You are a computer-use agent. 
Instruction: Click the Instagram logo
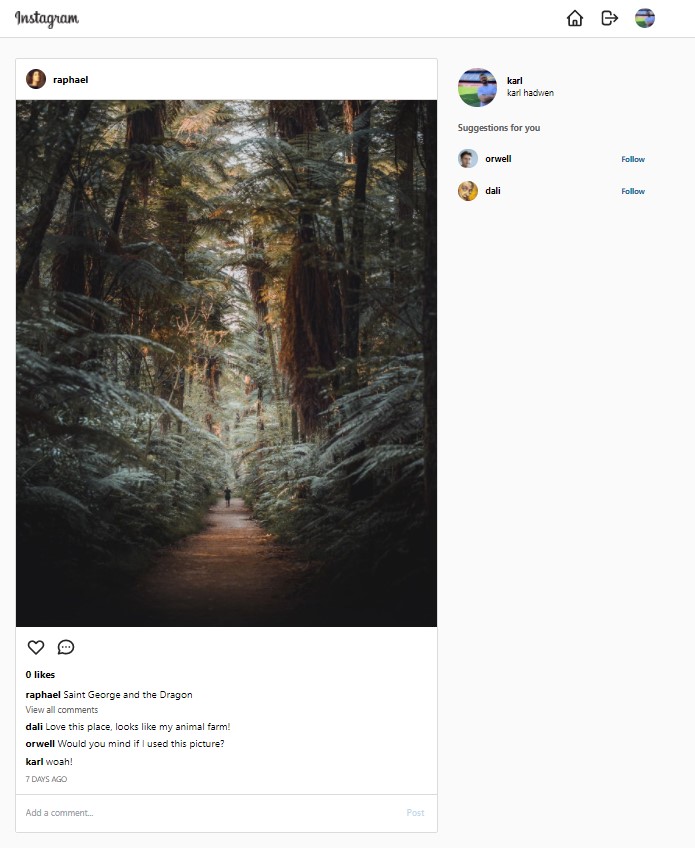tap(47, 18)
